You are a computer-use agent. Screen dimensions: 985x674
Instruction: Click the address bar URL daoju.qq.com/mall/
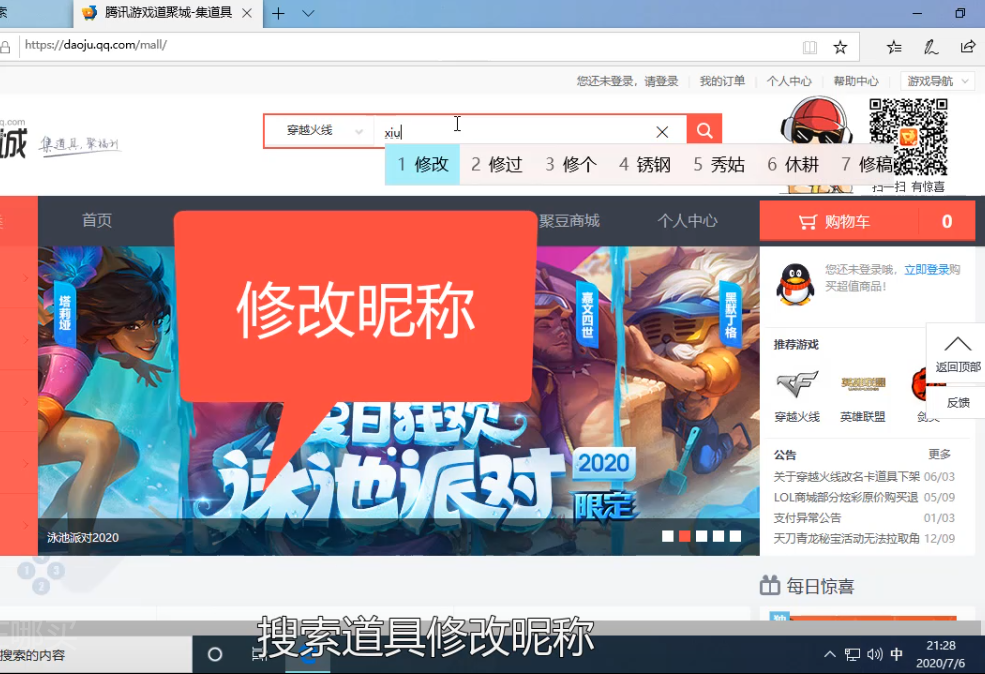95,45
